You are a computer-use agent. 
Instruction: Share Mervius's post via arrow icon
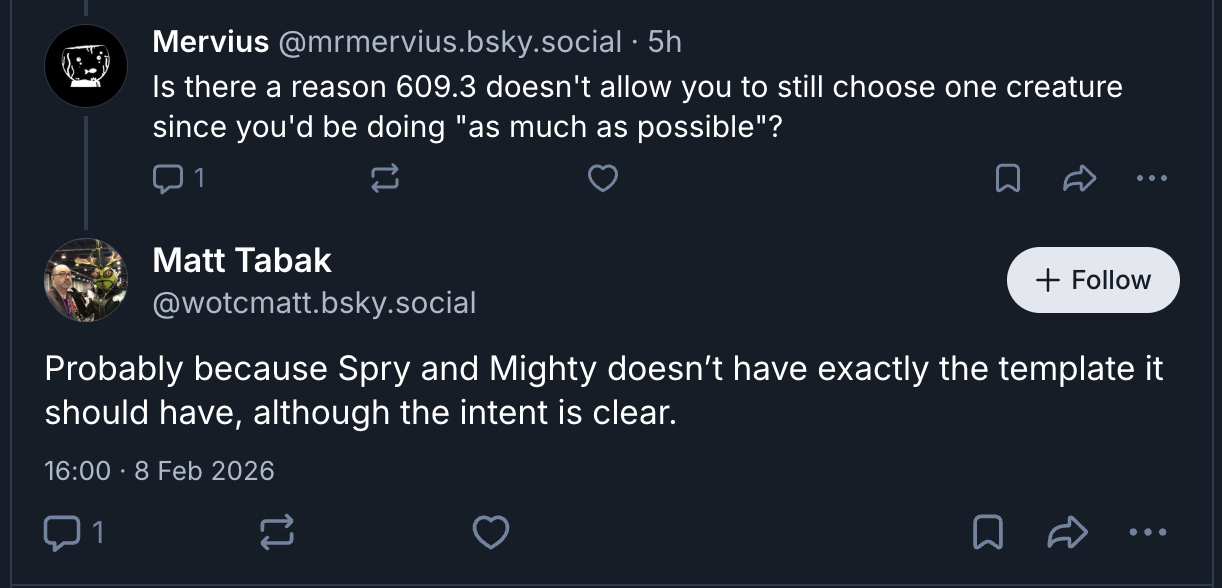pyautogui.click(x=1080, y=179)
